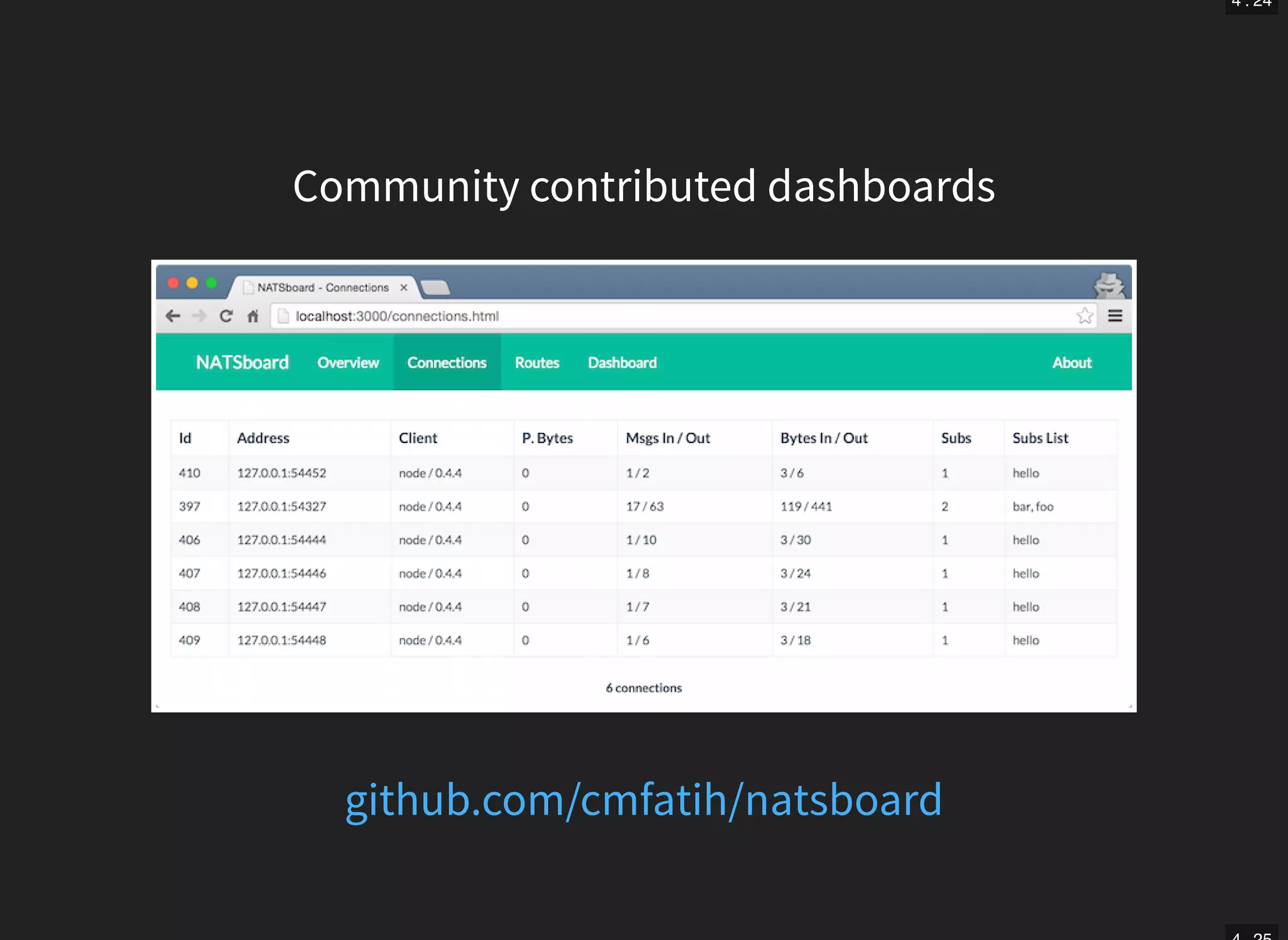Click the Bytes In / Out column header

[824, 438]
